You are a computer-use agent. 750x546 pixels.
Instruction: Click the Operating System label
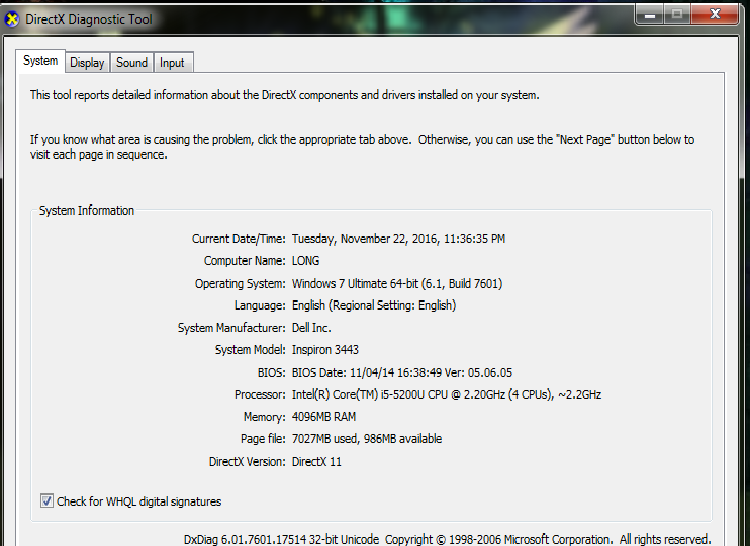[x=240, y=284]
